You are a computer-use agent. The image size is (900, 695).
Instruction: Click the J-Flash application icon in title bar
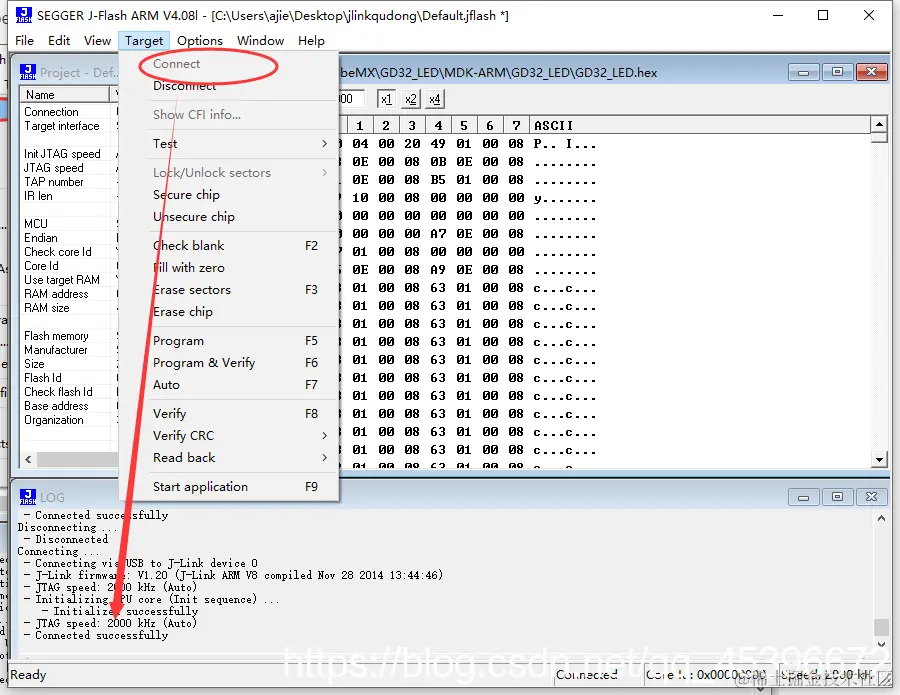click(24, 15)
